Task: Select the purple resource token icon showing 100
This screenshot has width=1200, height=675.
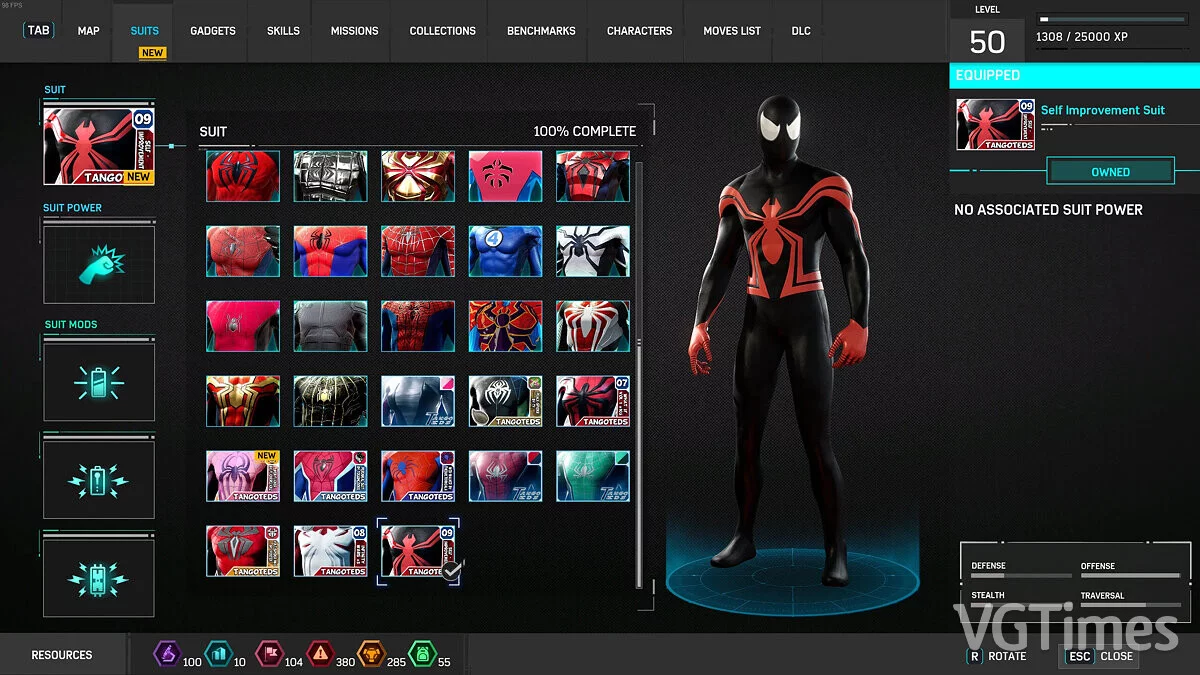Action: [x=168, y=654]
